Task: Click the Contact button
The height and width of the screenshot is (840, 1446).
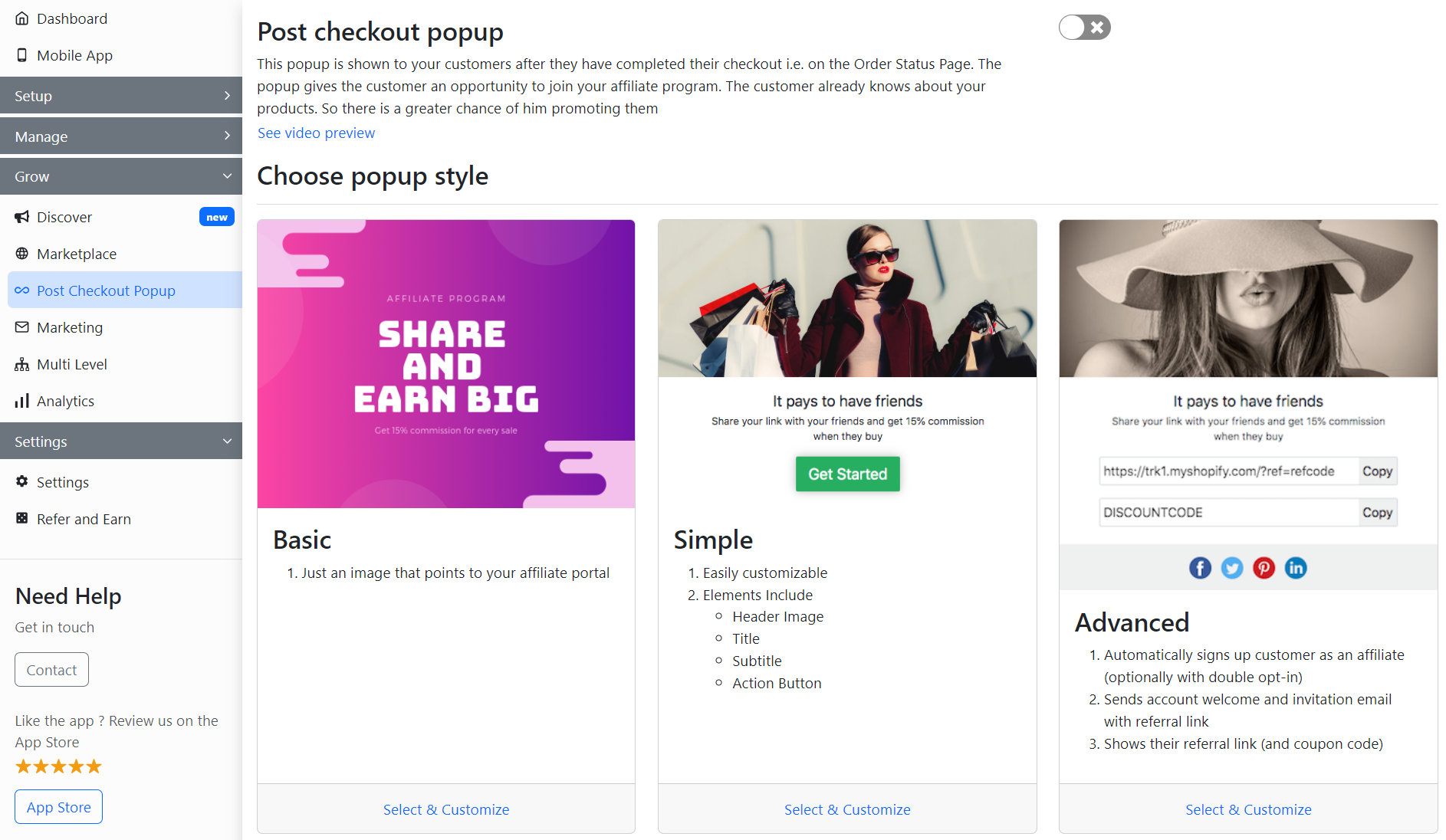Action: [x=51, y=670]
